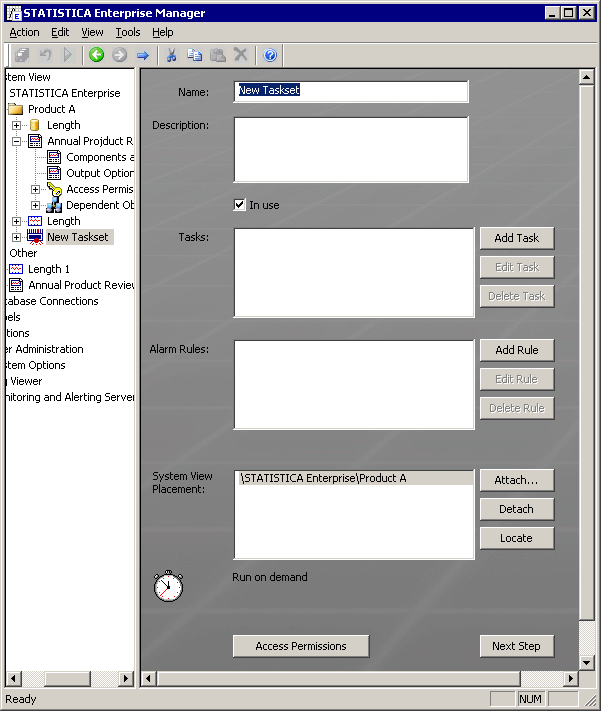
Task: Click the Cut scissors icon
Action: (x=171, y=55)
